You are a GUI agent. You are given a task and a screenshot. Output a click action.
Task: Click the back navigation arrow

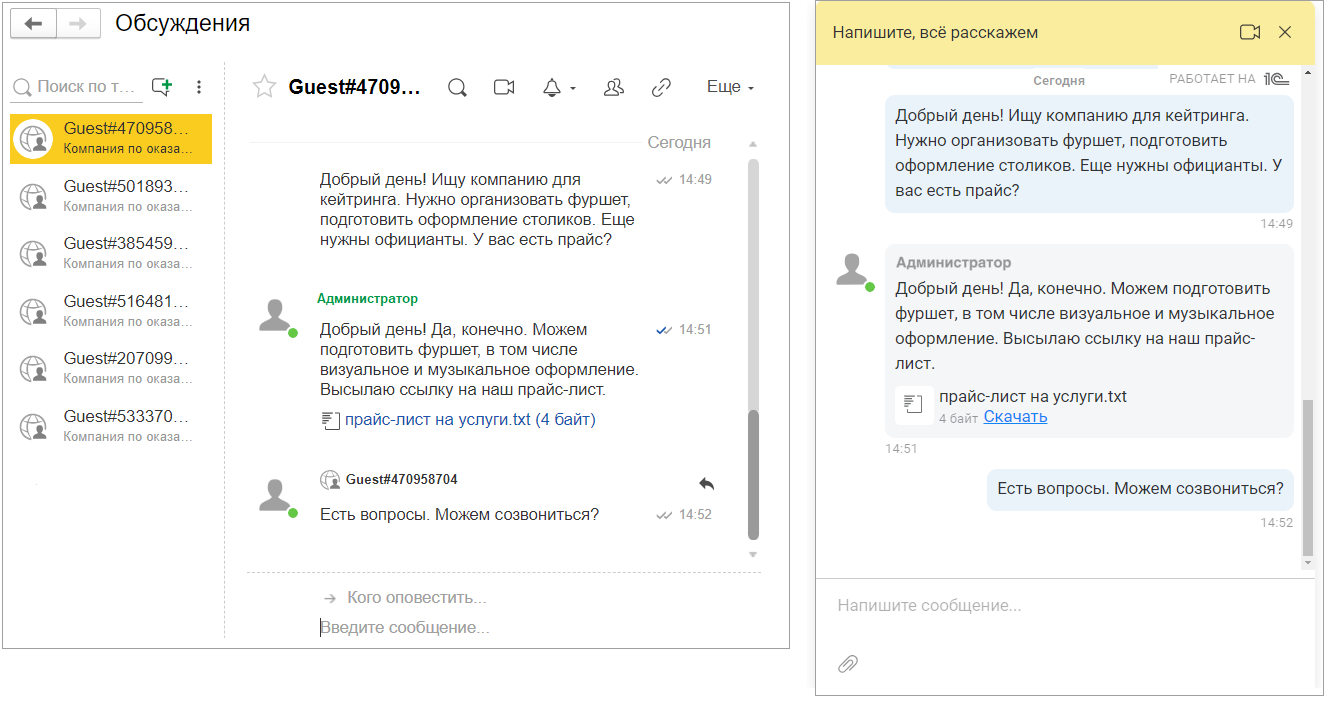pos(33,24)
